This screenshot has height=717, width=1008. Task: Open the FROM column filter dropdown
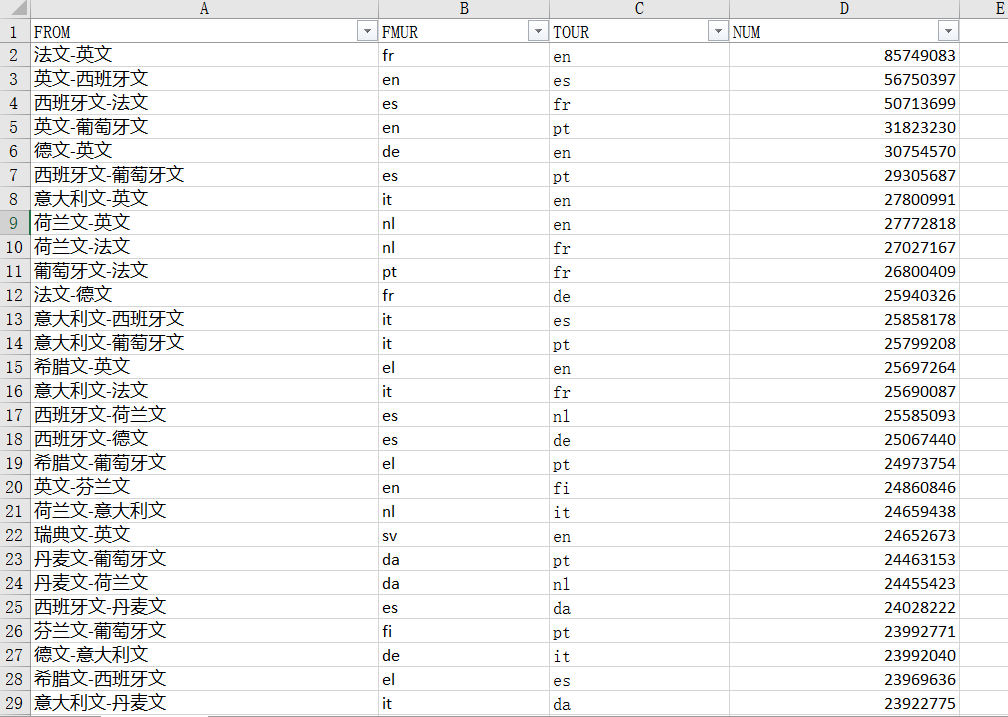[x=366, y=32]
